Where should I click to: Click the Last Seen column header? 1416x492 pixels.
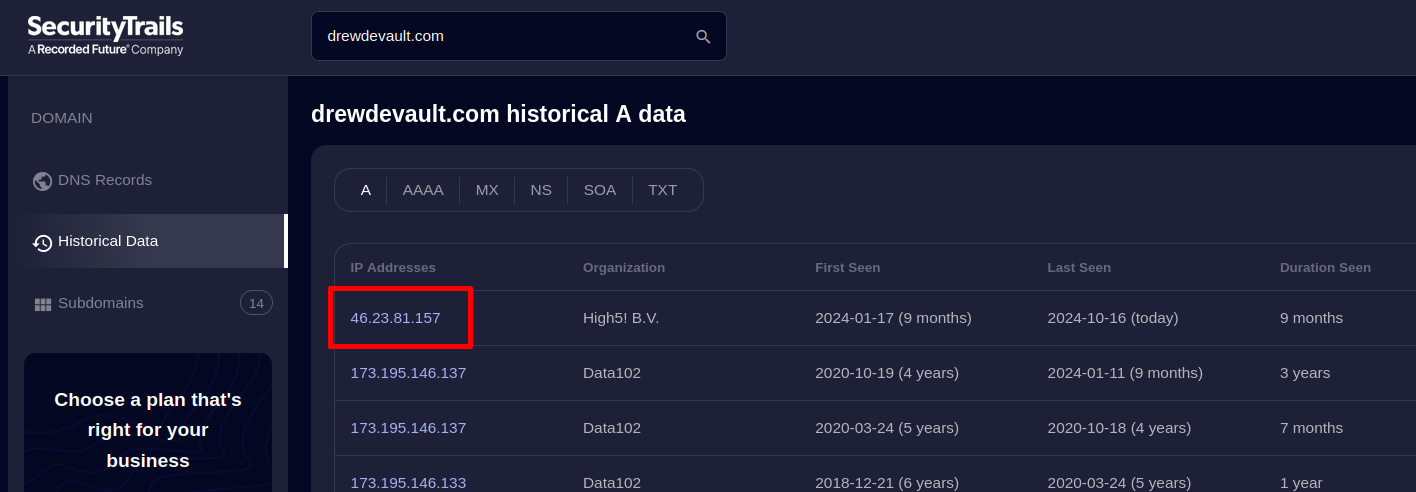(x=1079, y=268)
